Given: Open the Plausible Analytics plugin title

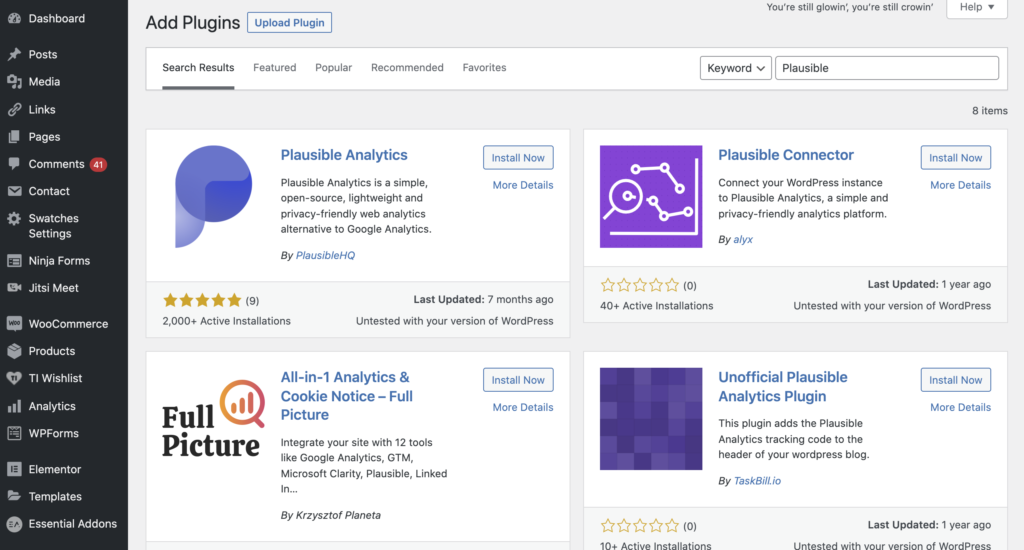Looking at the screenshot, I should pyautogui.click(x=344, y=155).
